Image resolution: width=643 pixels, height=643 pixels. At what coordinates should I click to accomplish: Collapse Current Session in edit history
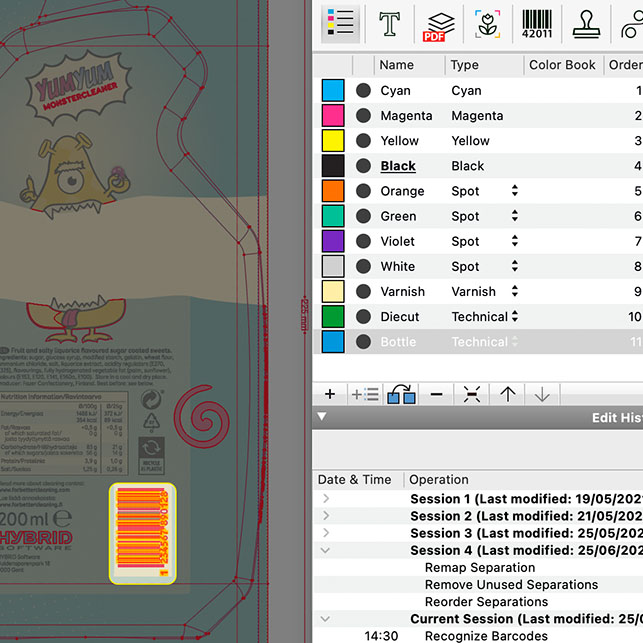[x=325, y=618]
